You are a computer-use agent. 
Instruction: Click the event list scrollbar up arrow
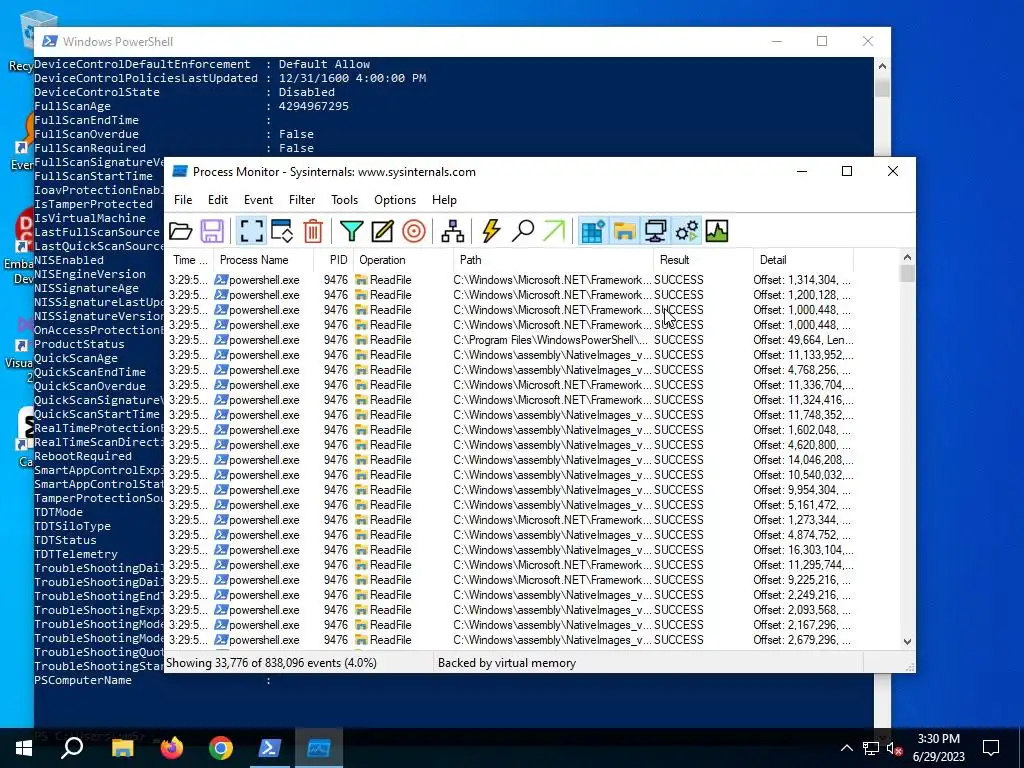click(x=907, y=257)
